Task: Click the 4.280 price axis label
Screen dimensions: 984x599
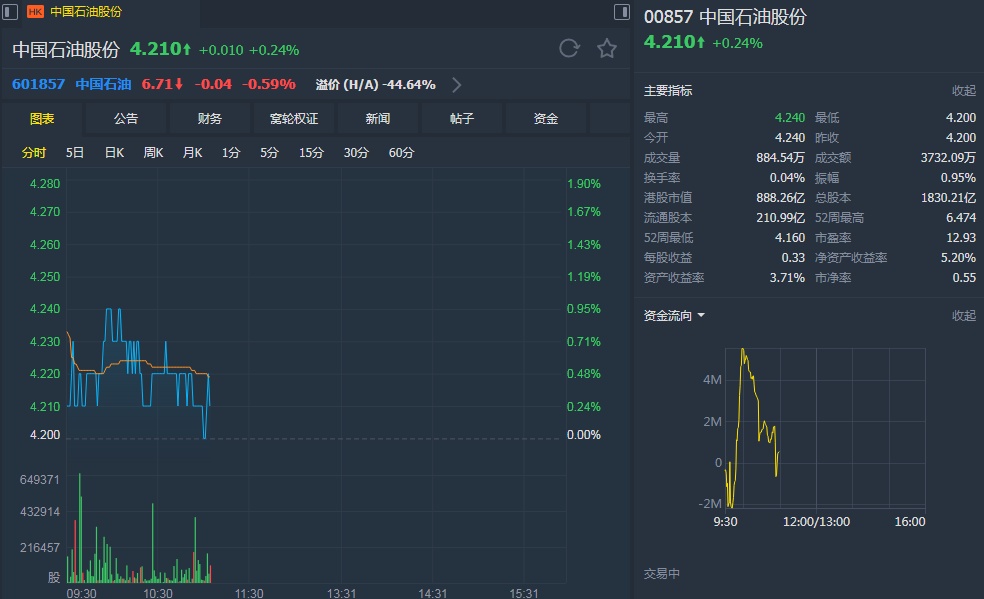Action: pos(45,184)
